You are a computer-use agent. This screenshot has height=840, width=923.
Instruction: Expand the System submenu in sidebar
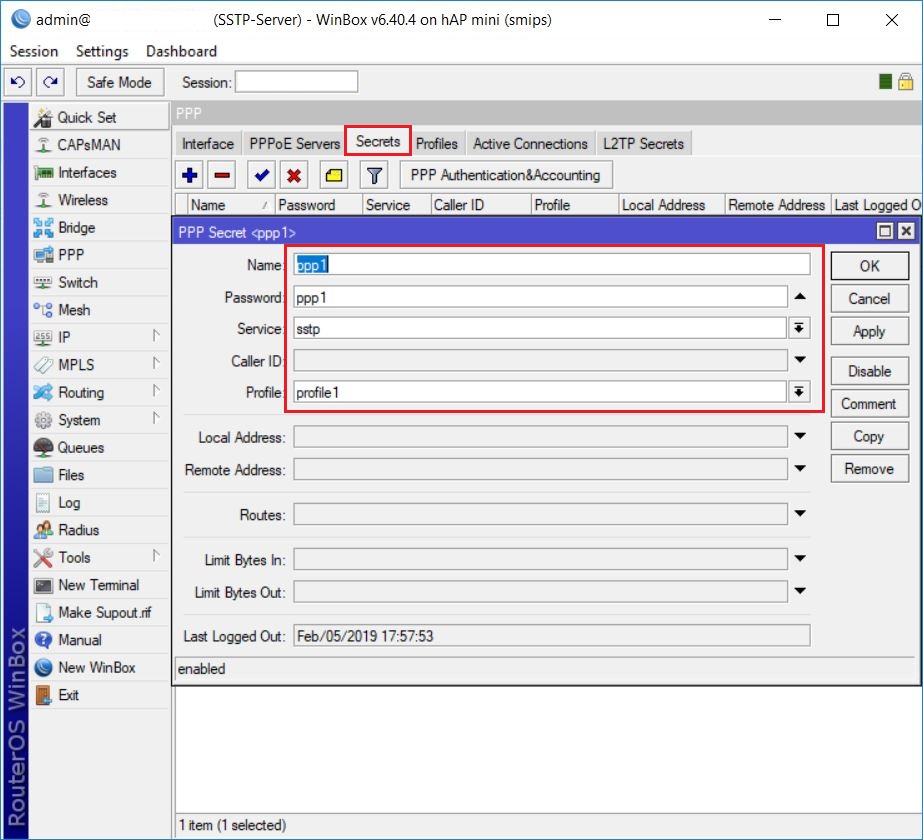155,419
